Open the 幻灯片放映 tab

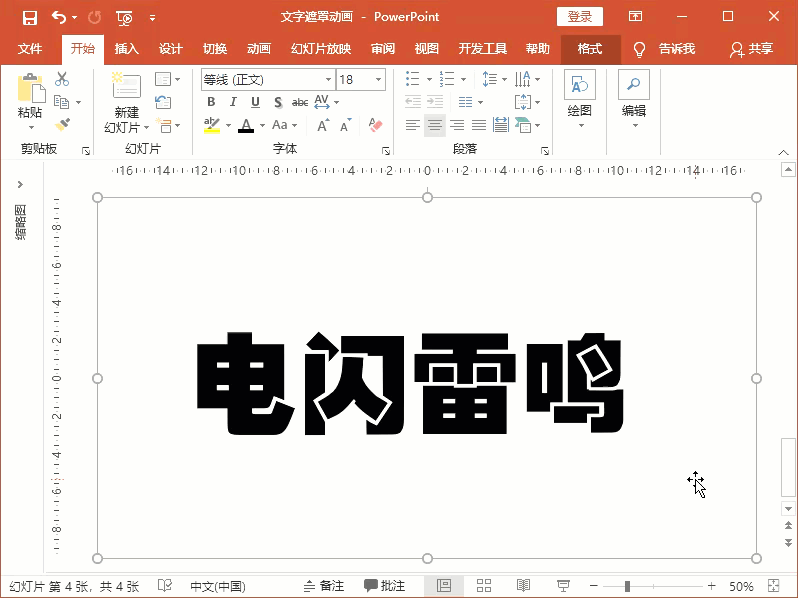pyautogui.click(x=321, y=49)
